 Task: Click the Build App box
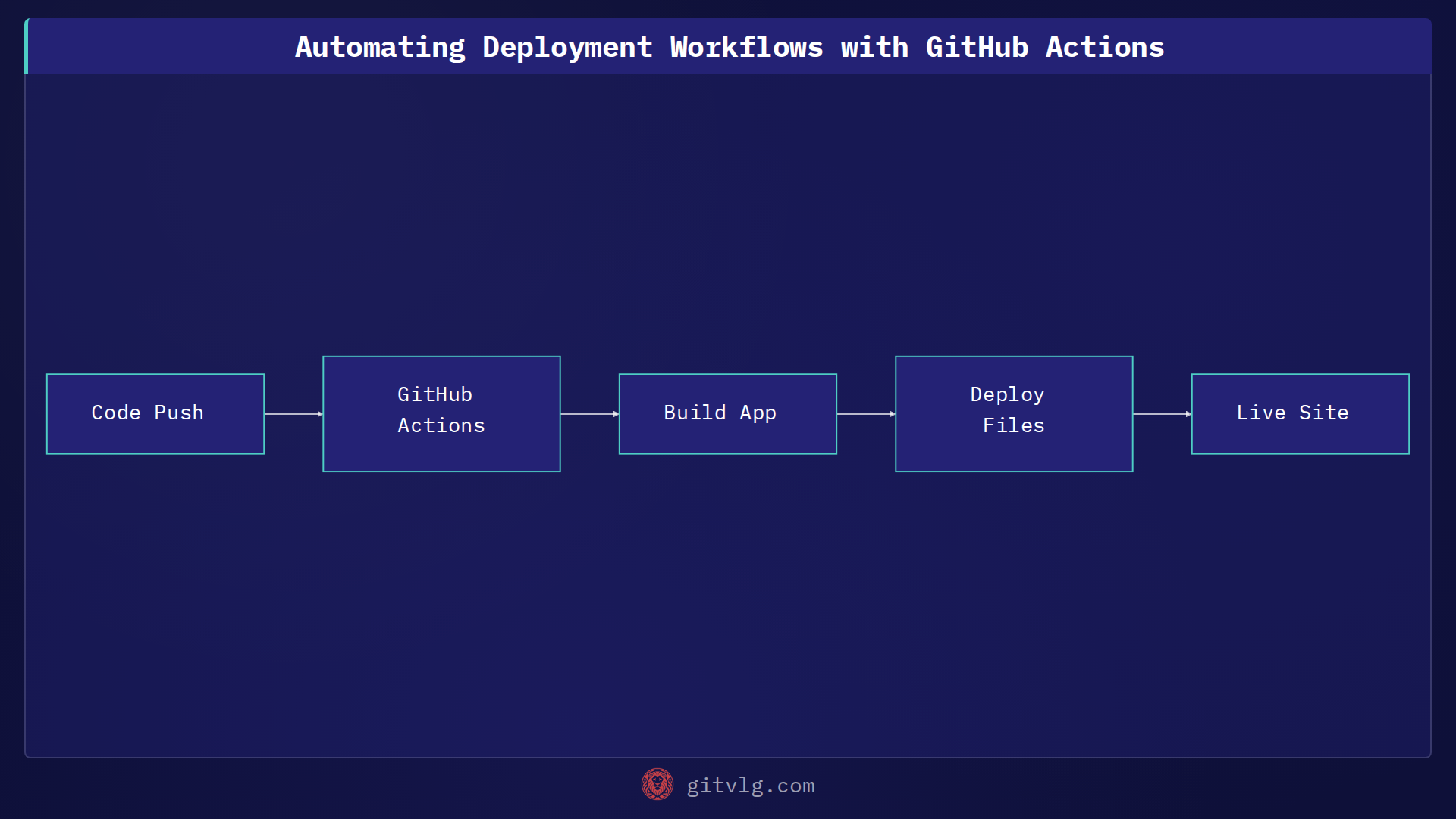728,414
